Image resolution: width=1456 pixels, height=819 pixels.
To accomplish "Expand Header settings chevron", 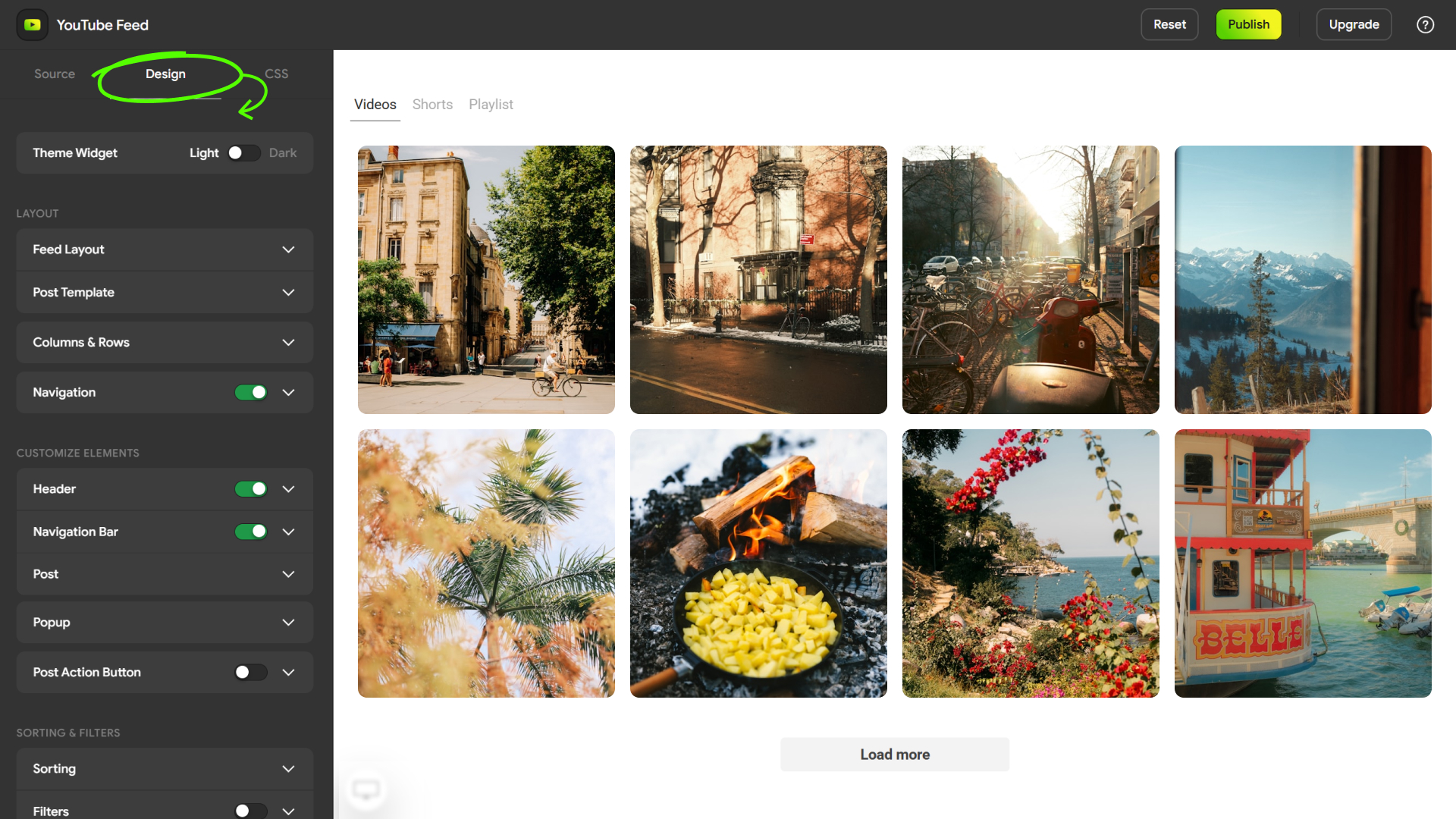I will [x=288, y=489].
